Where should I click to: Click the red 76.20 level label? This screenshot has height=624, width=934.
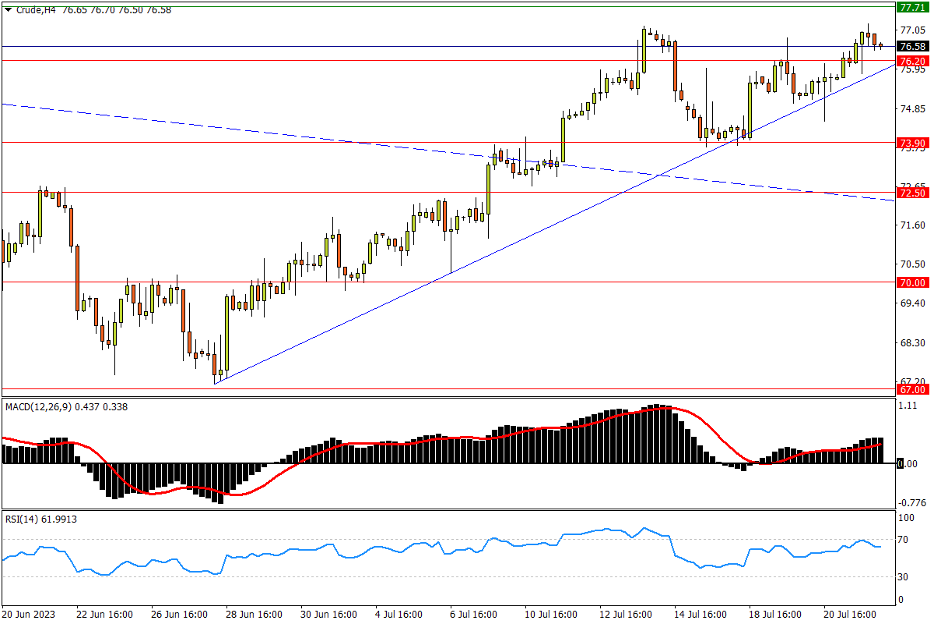pos(911,61)
